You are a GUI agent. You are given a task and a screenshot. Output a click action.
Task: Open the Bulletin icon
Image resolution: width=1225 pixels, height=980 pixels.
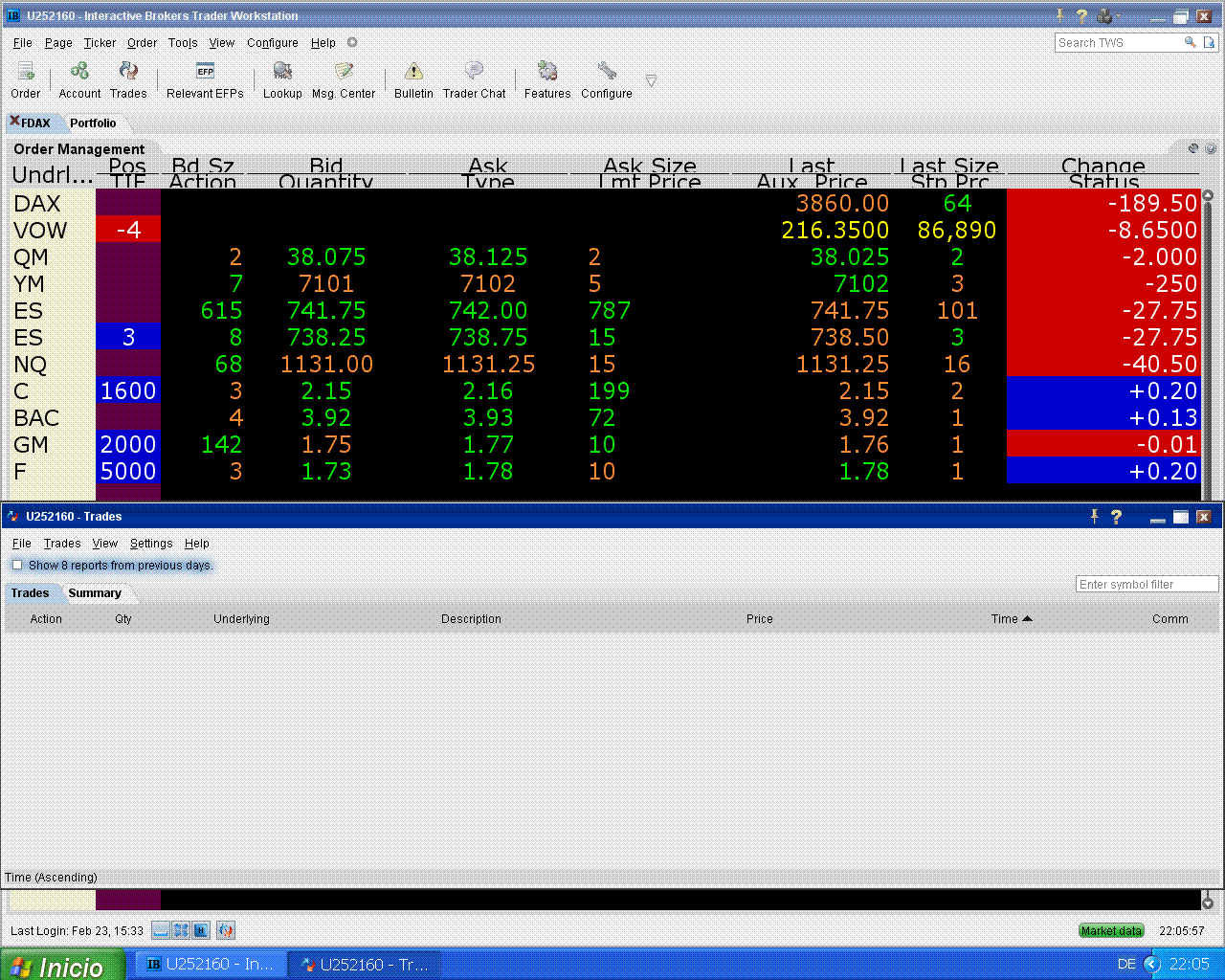click(x=413, y=80)
